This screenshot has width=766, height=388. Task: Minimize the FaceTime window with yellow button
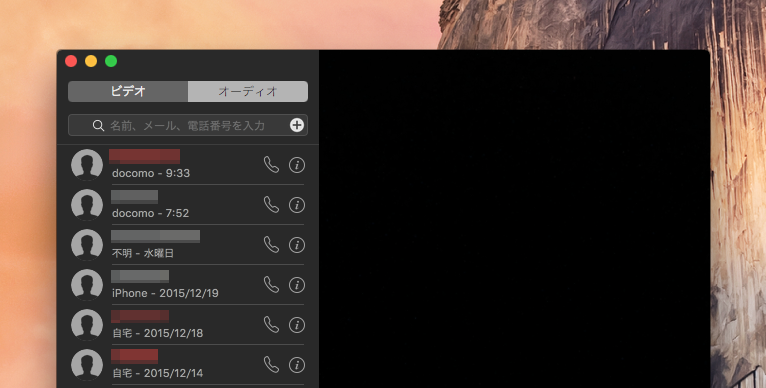[x=91, y=61]
